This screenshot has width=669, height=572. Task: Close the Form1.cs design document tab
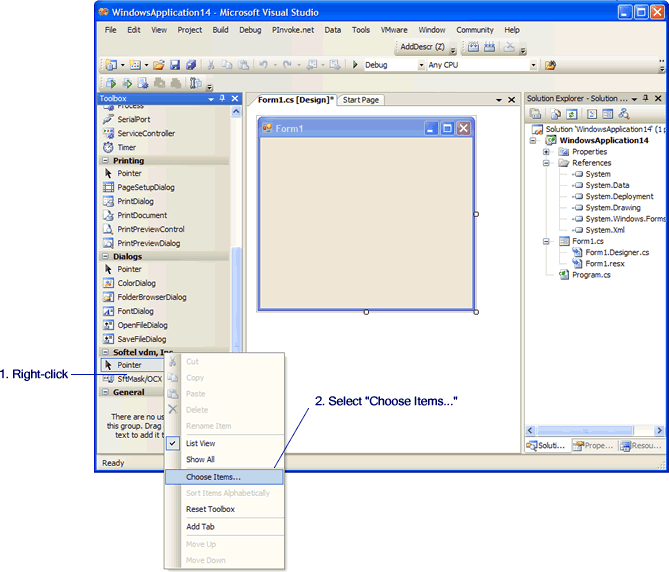click(x=512, y=100)
